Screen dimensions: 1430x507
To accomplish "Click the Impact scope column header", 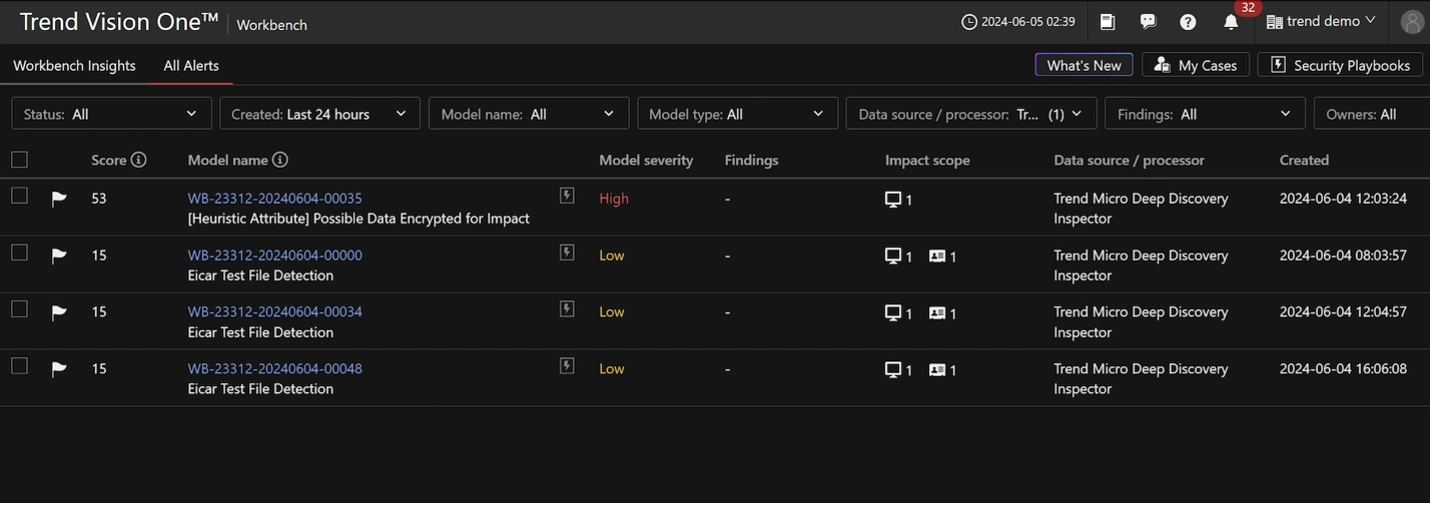I will click(927, 160).
